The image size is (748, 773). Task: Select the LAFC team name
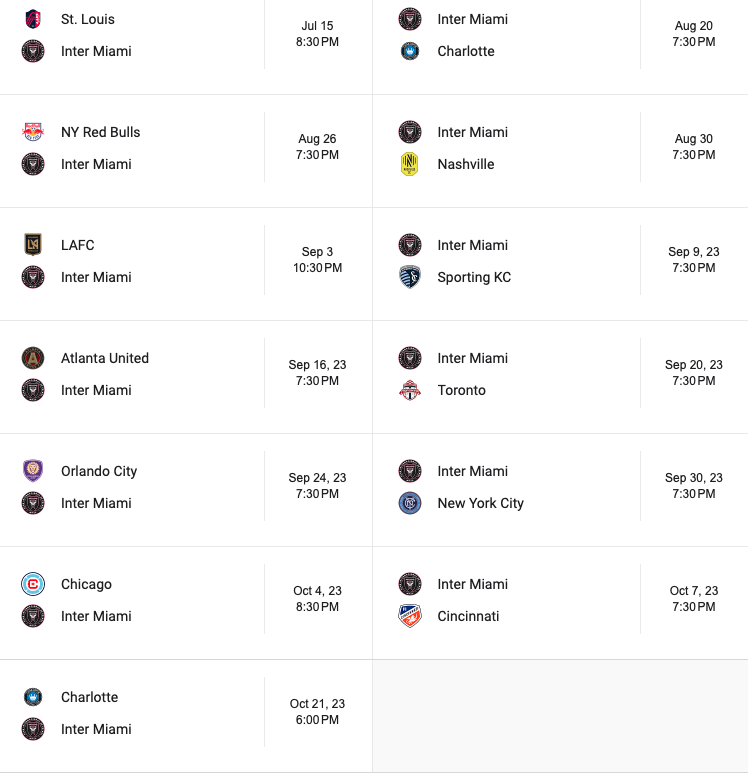click(x=78, y=245)
